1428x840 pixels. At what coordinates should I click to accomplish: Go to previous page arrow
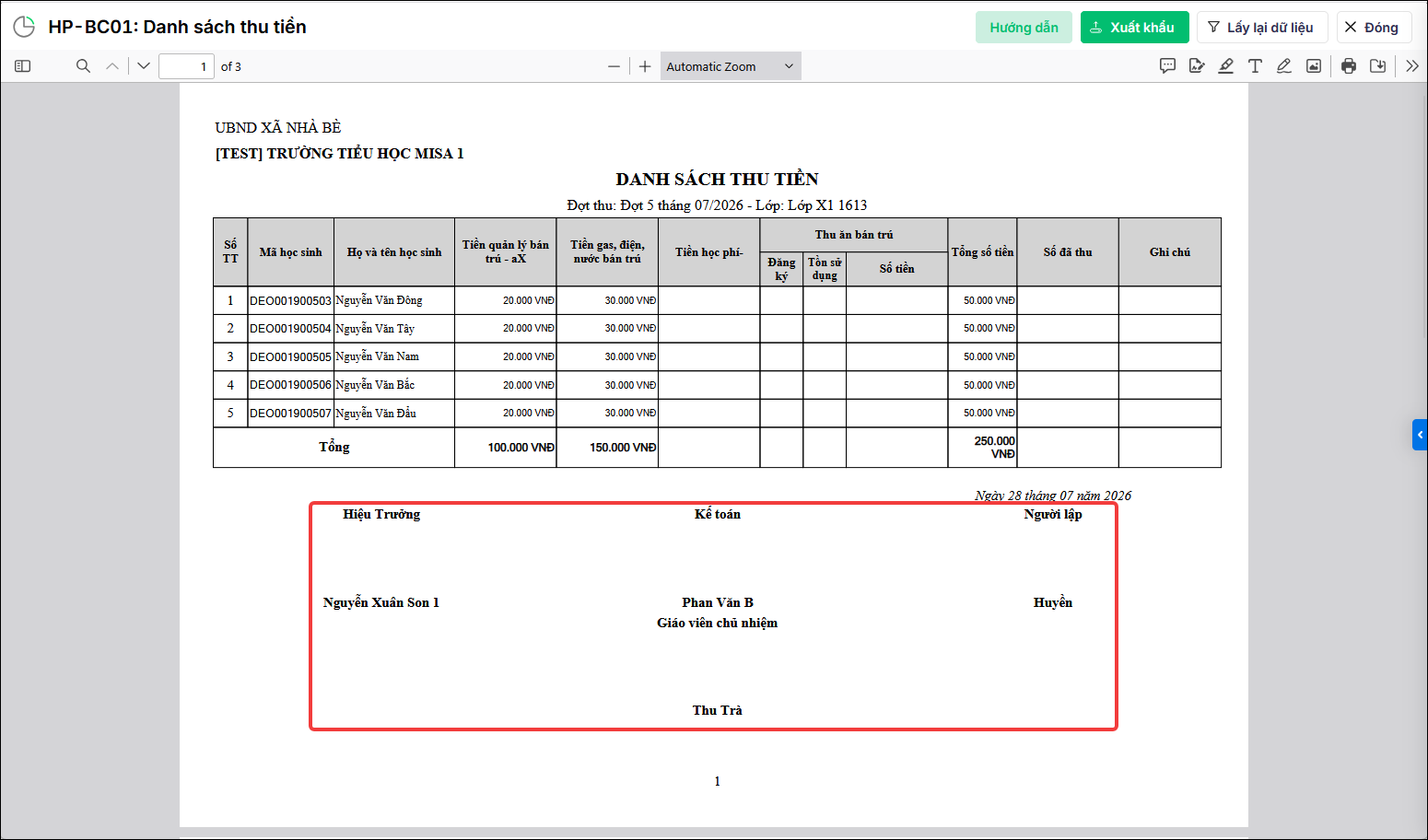[112, 66]
